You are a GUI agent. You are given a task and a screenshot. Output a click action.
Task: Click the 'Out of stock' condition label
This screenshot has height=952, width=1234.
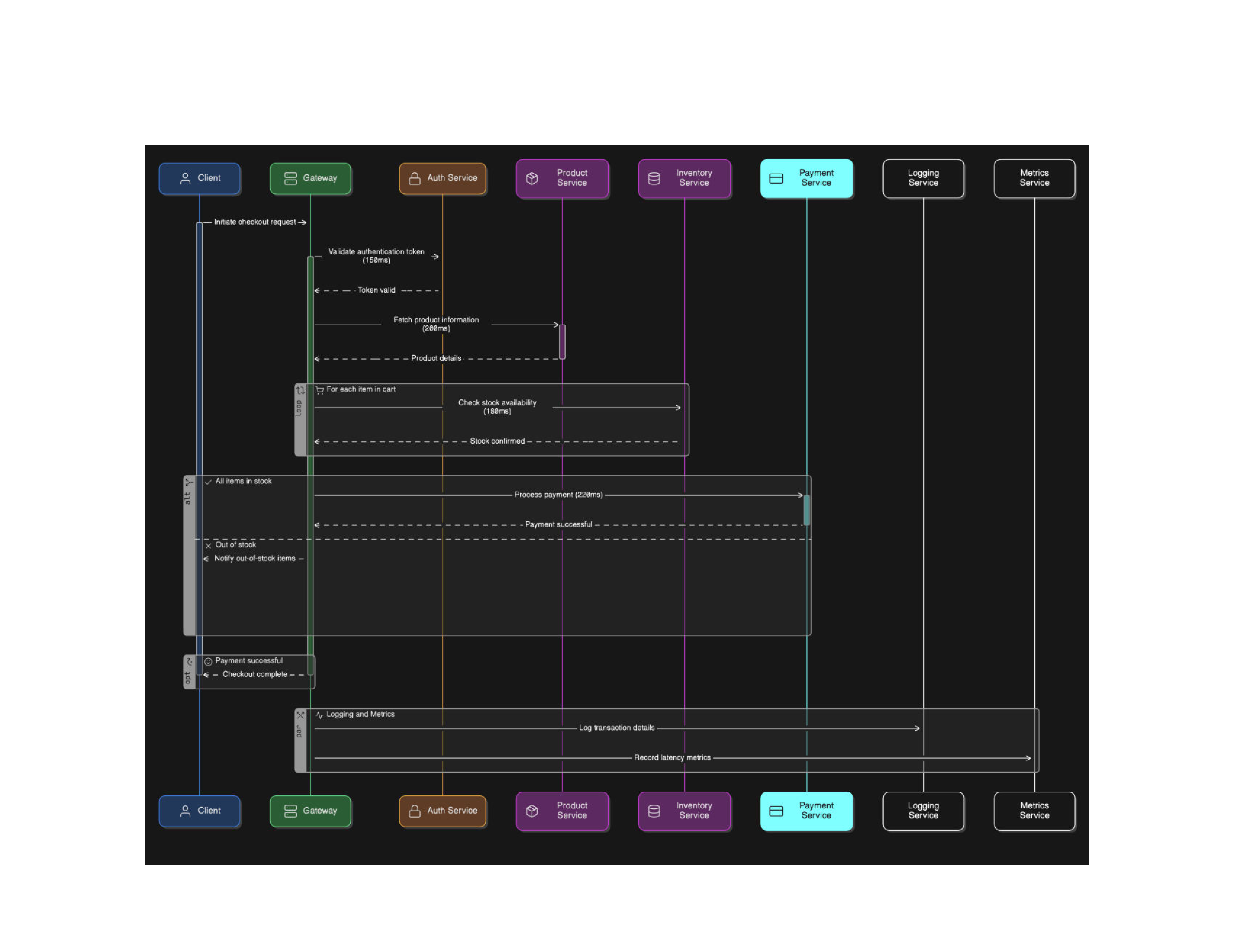[x=236, y=544]
